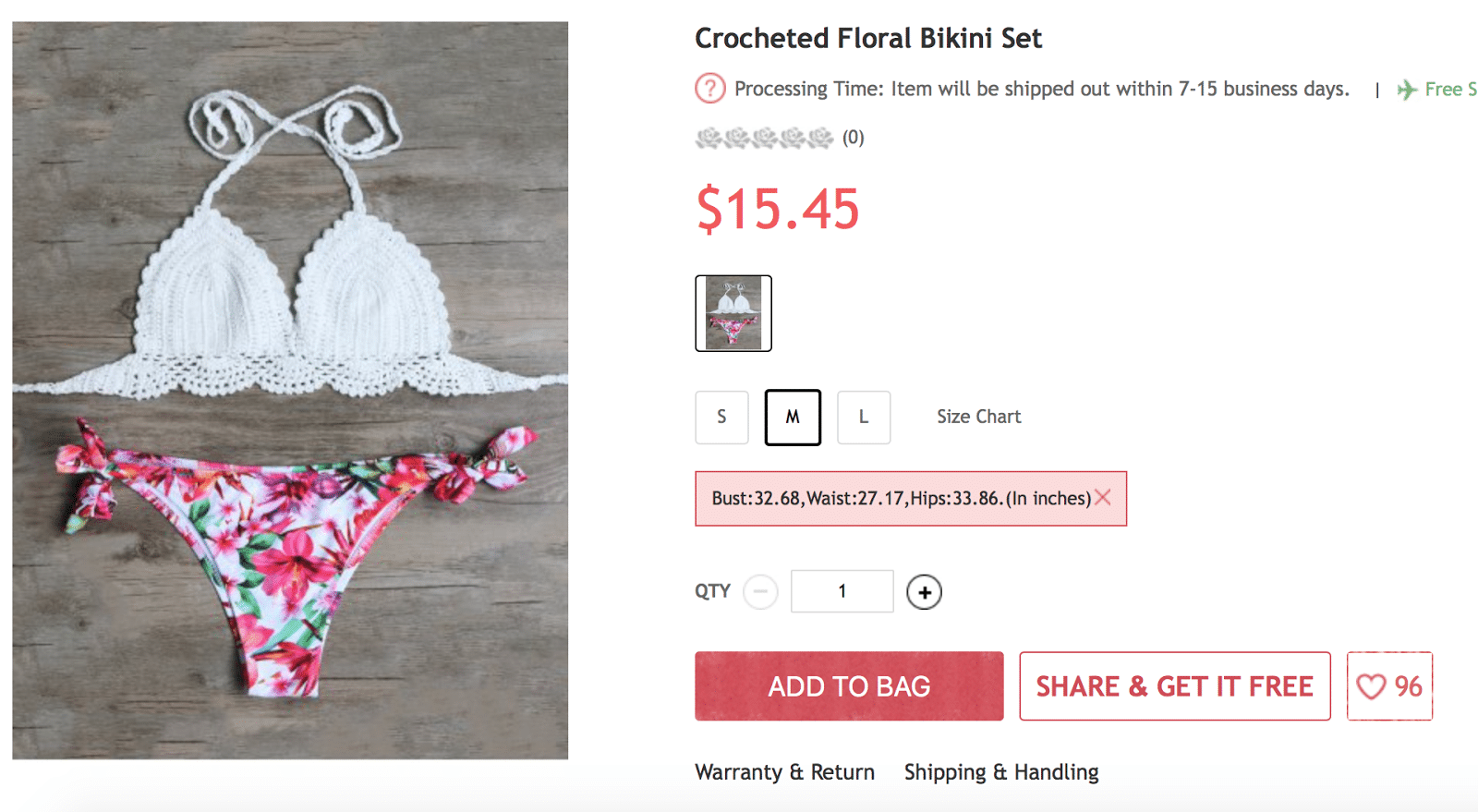Increase quantity with the plus button
Screen dimensions: 1478x812
coord(924,592)
